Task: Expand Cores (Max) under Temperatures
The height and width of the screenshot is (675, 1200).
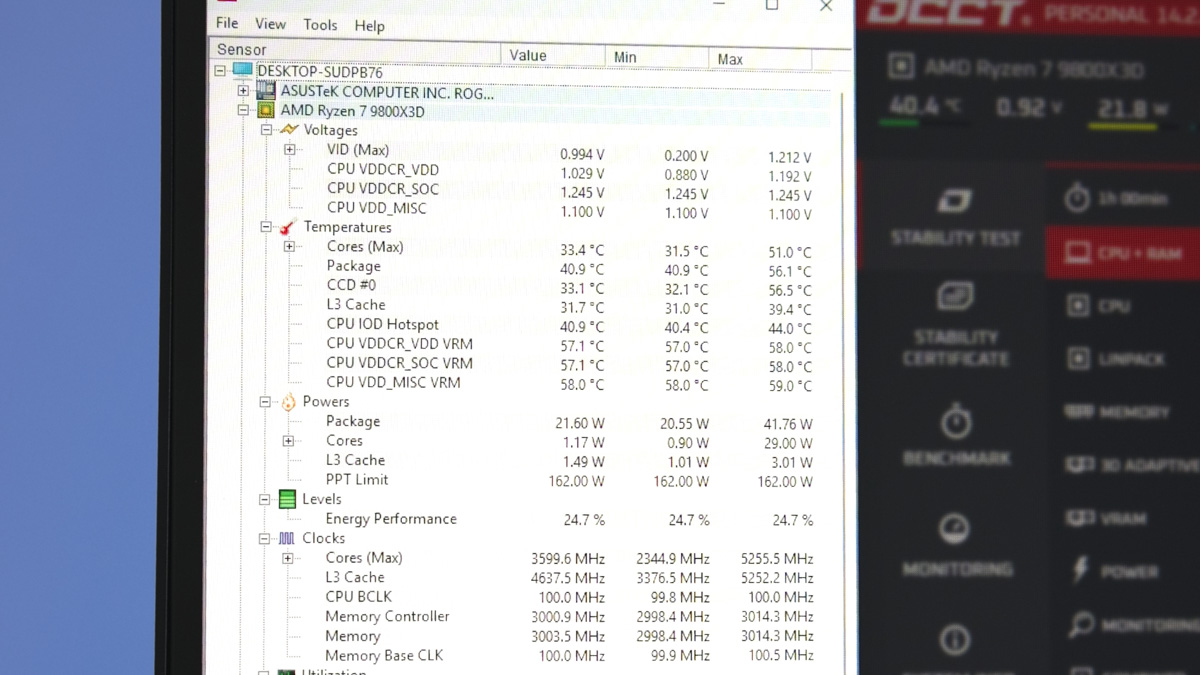Action: pos(289,246)
